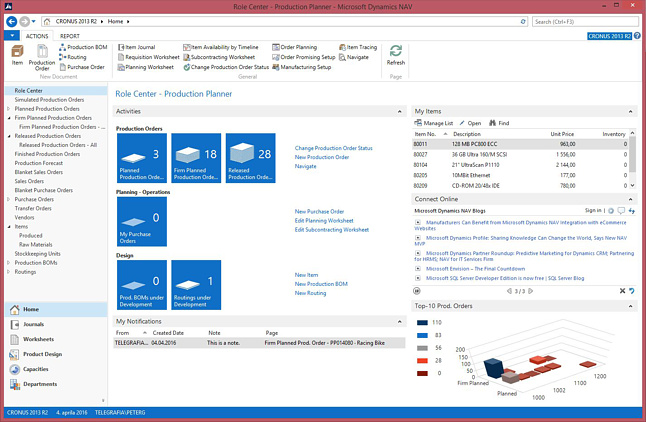Expand Planned Production Orders tree node

coord(9,109)
